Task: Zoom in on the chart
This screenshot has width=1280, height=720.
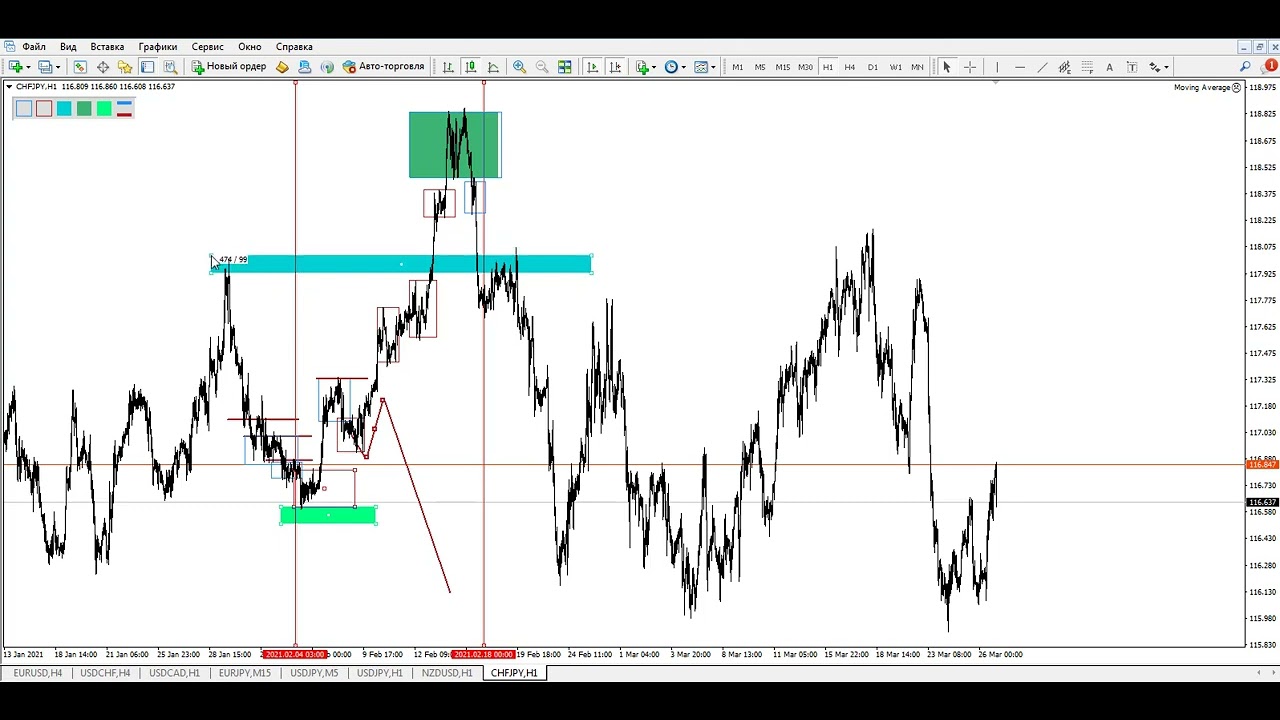Action: [x=519, y=67]
